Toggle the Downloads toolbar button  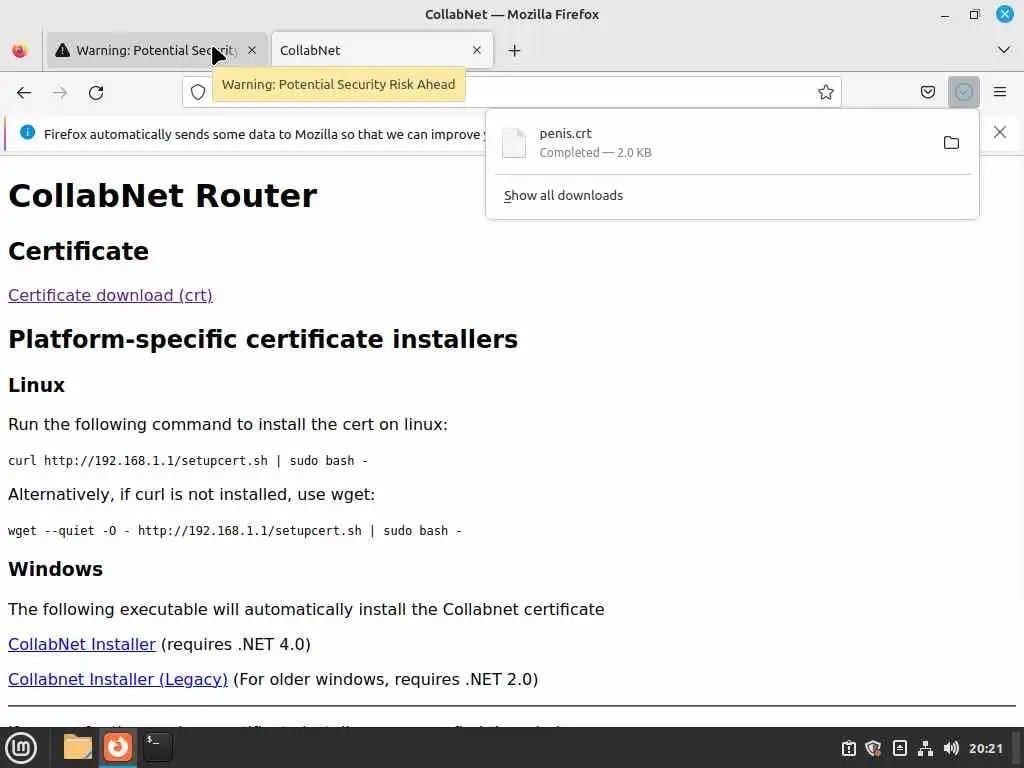tap(963, 92)
